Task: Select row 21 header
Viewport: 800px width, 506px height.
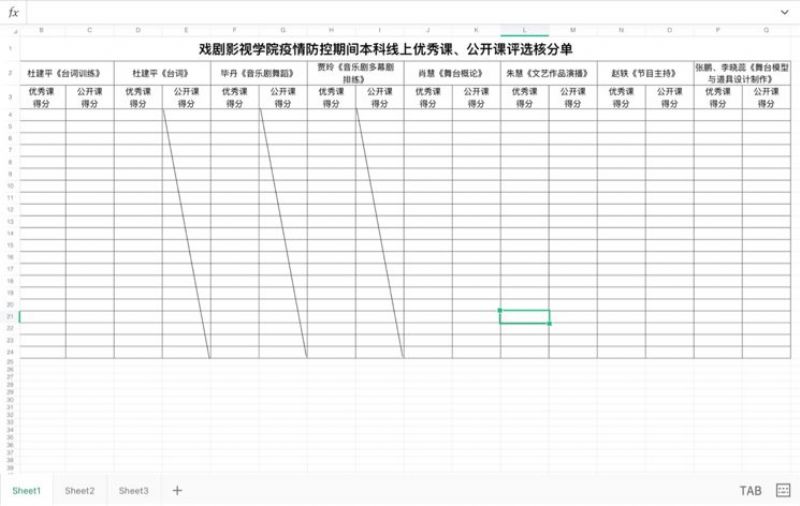Action: point(10,316)
